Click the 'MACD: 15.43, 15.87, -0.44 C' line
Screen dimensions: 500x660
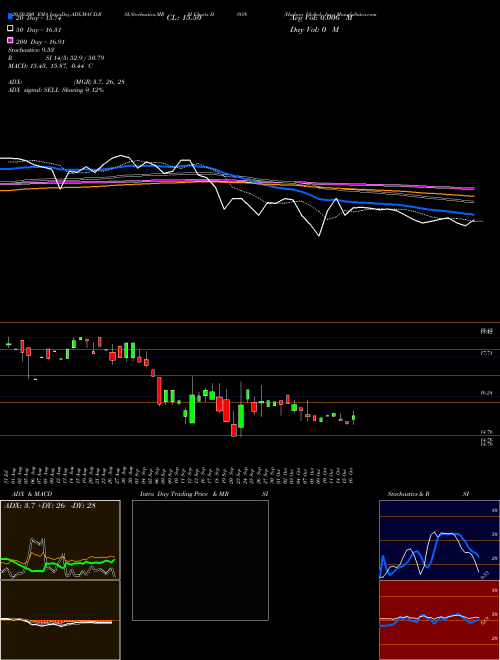(50, 66)
